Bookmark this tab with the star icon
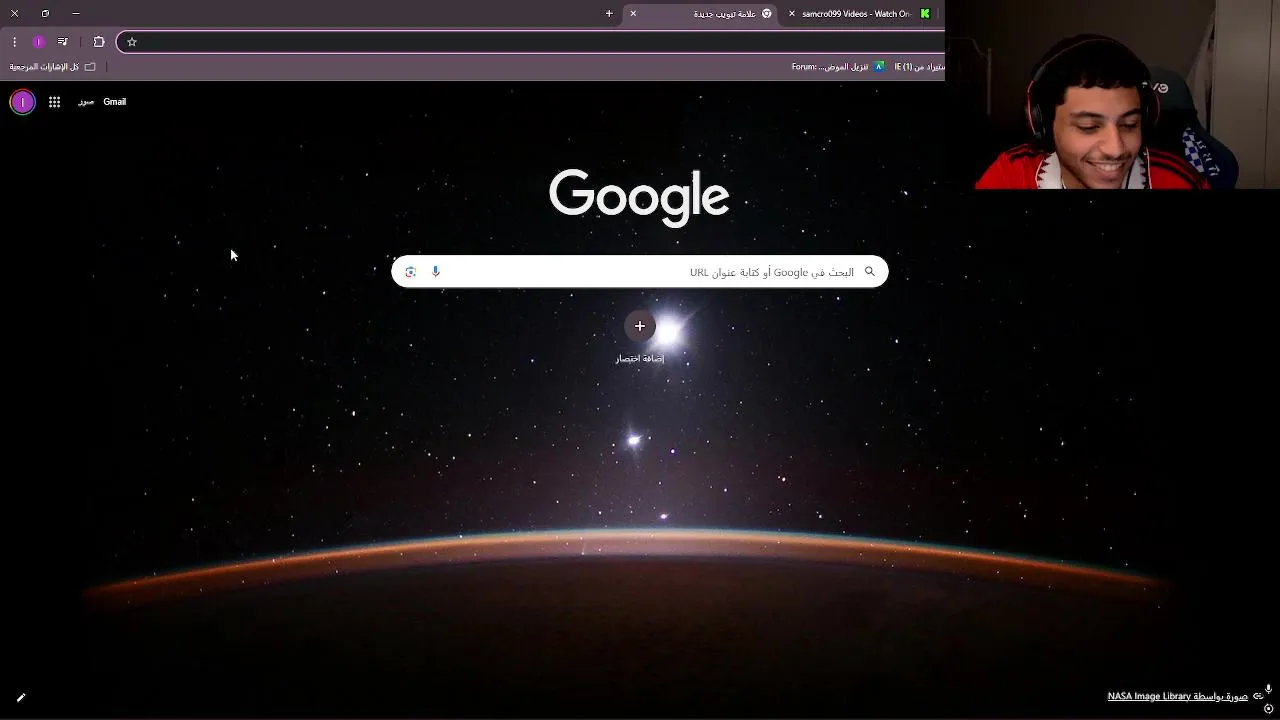 131,42
